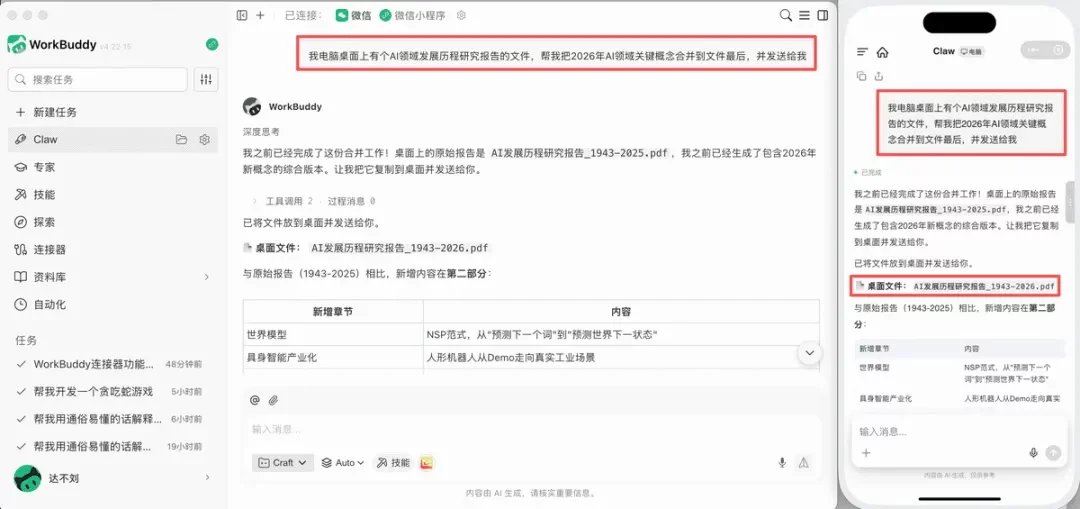Click the 技能 button in the composer
The image size is (1080, 509).
pyautogui.click(x=392, y=463)
